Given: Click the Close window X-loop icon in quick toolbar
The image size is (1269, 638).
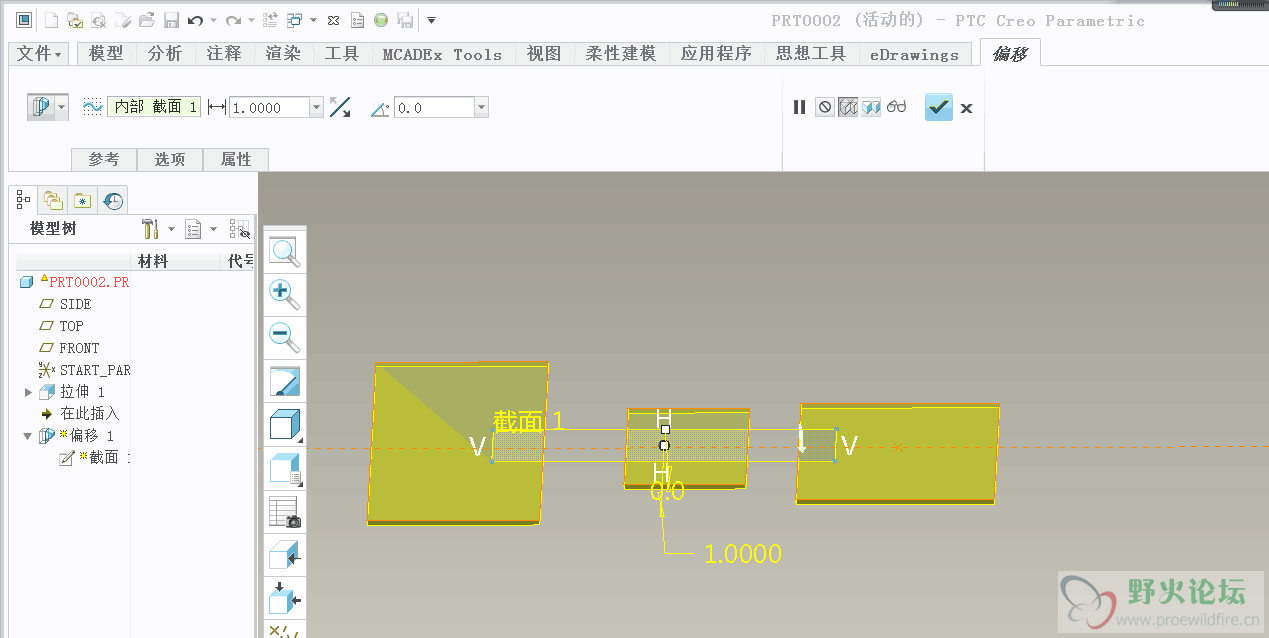Looking at the screenshot, I should (334, 20).
